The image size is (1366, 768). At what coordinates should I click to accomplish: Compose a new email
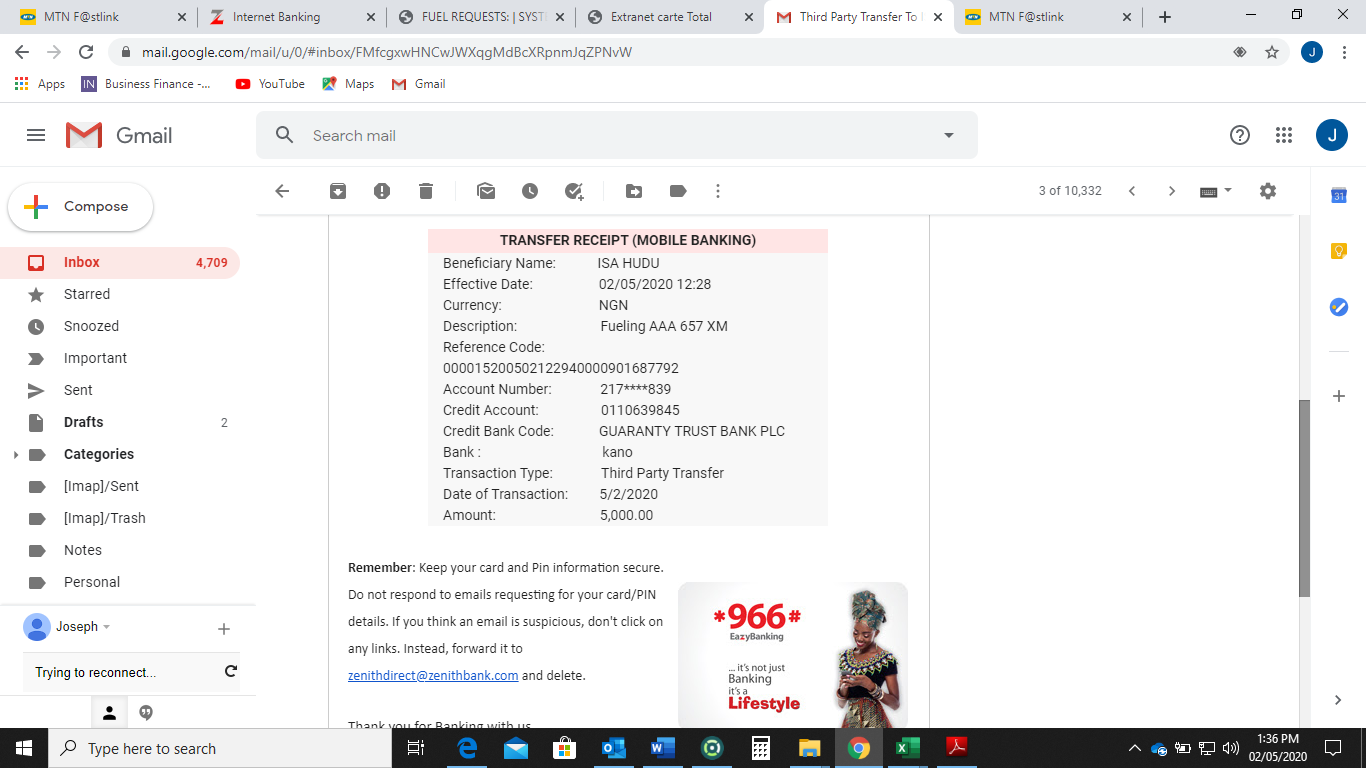click(x=81, y=207)
